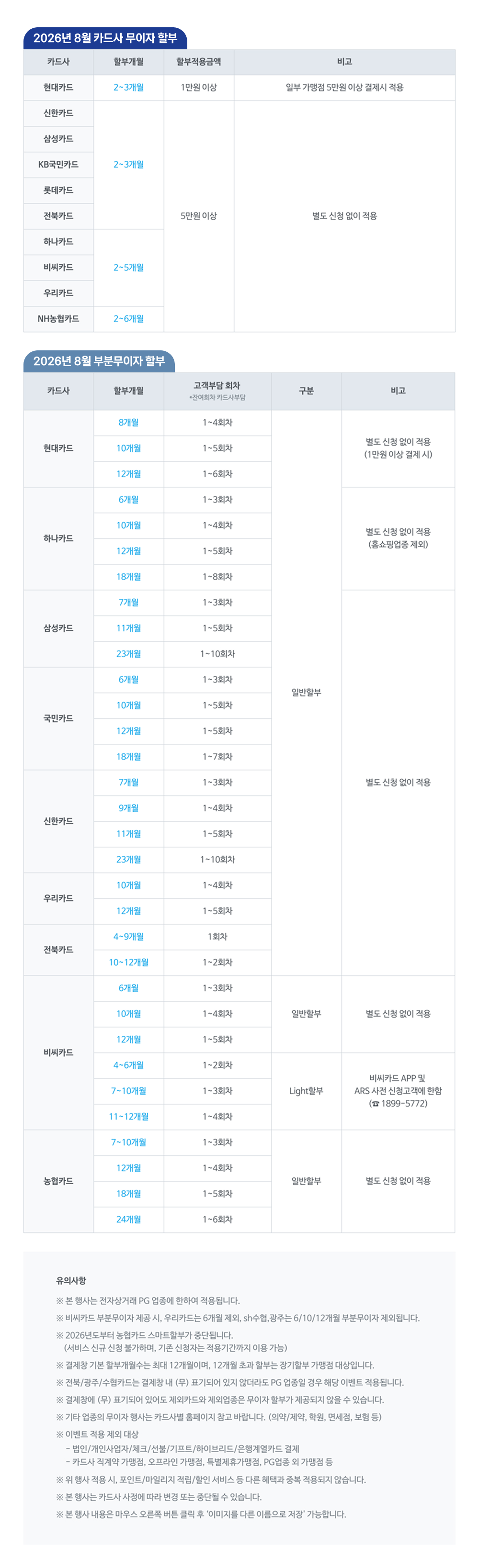Click 2~5개월 for 하나/비씨/우리카드
The height and width of the screenshot is (1568, 479).
(128, 268)
